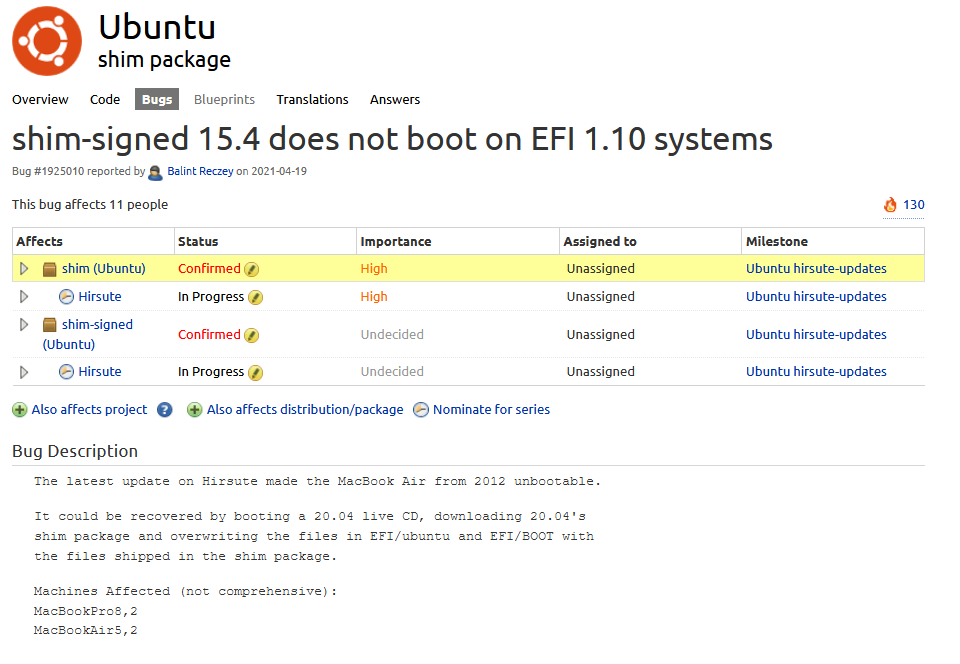Click the series icon in second Hirsute row
The height and width of the screenshot is (664, 960).
(66, 371)
